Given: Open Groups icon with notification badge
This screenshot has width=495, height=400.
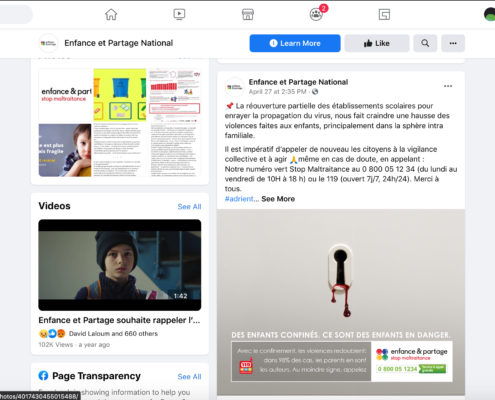Looking at the screenshot, I should point(317,14).
